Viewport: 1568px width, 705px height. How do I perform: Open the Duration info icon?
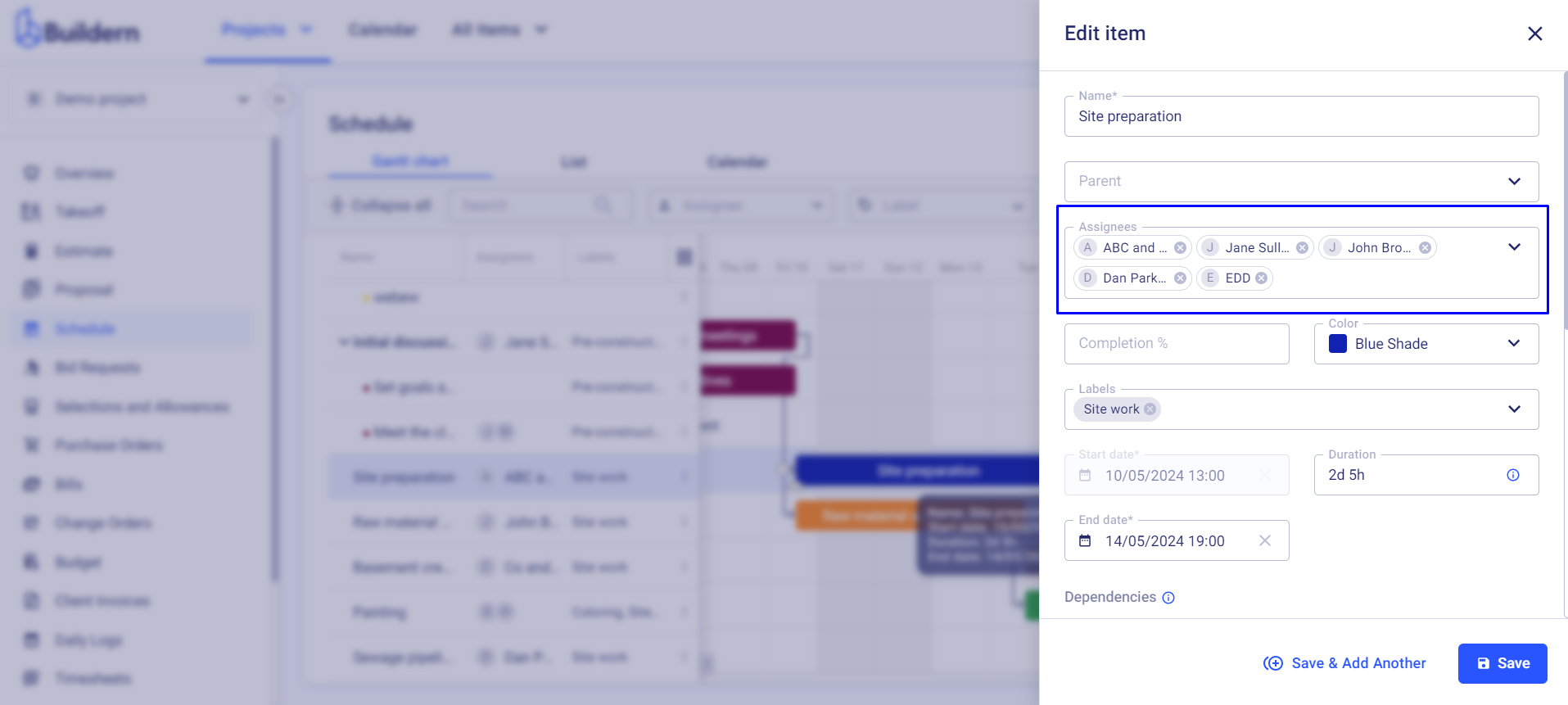pos(1513,475)
